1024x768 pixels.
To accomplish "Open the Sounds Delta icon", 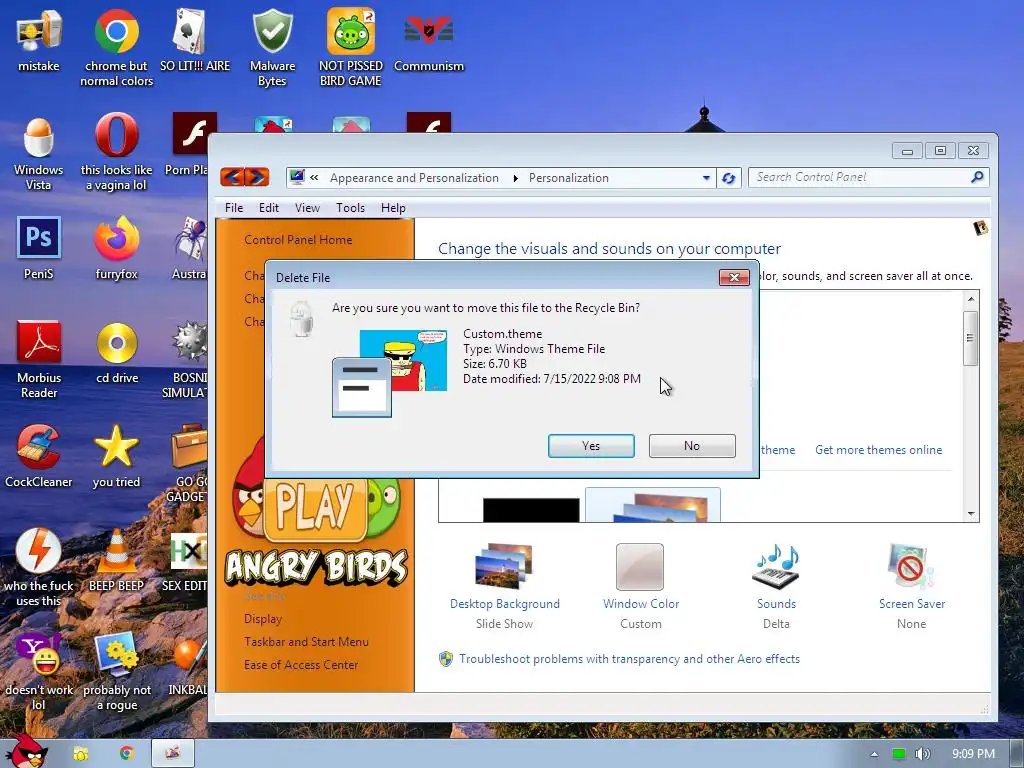I will 776,567.
